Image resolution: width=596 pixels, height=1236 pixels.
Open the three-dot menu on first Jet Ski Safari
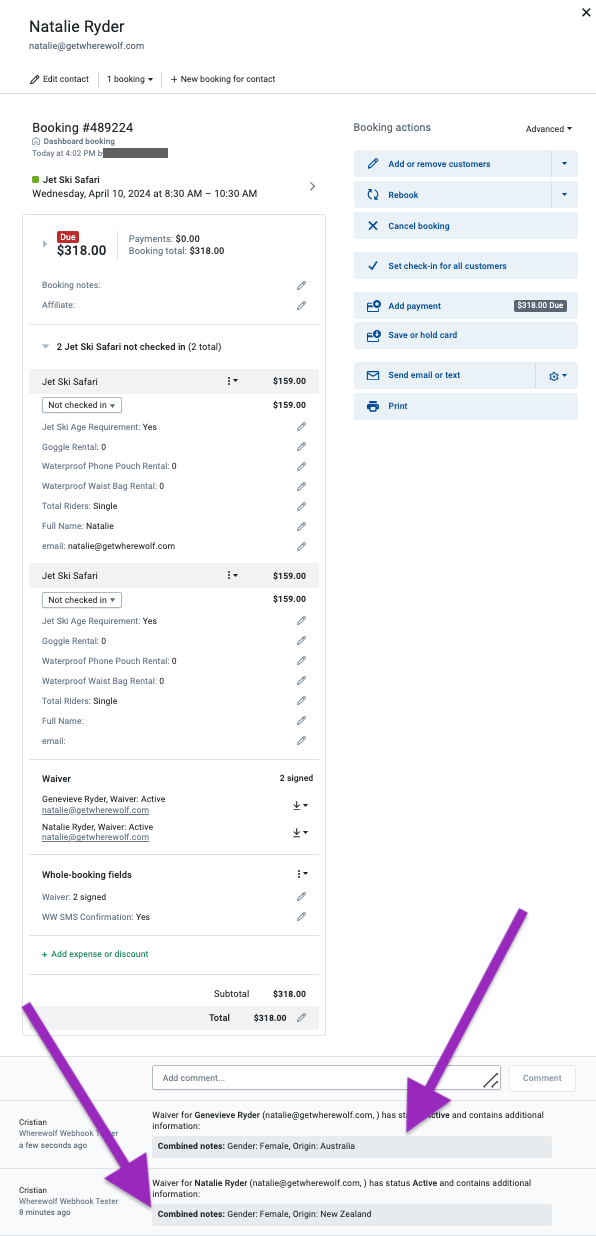(232, 381)
